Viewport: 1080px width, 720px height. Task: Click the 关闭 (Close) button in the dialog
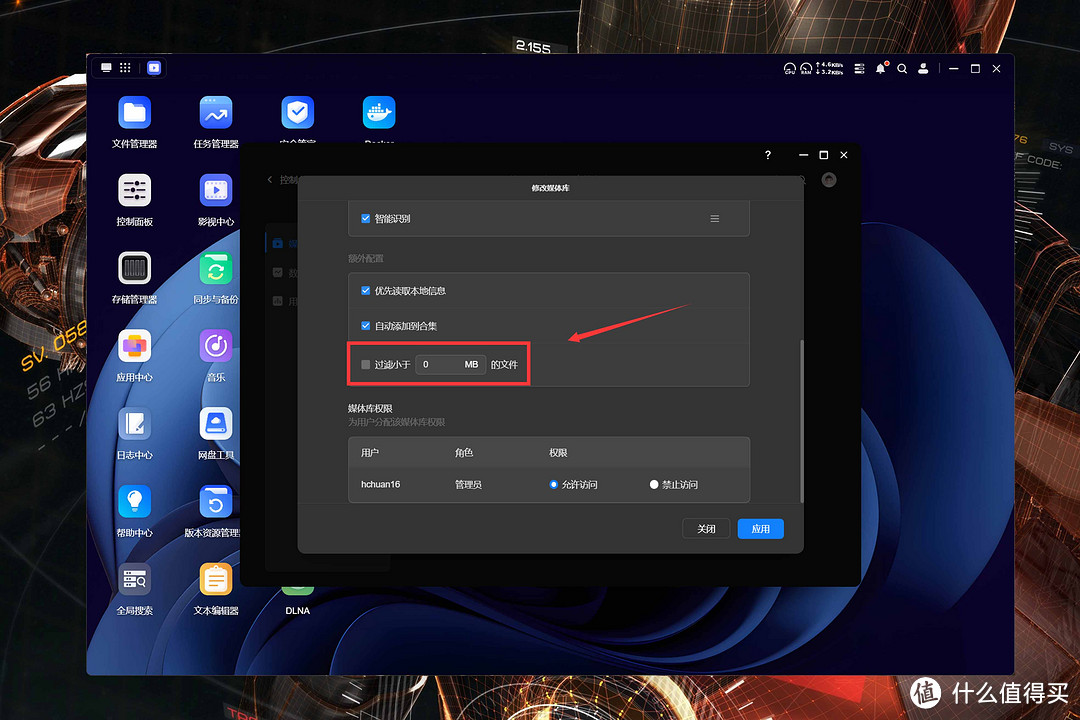706,528
